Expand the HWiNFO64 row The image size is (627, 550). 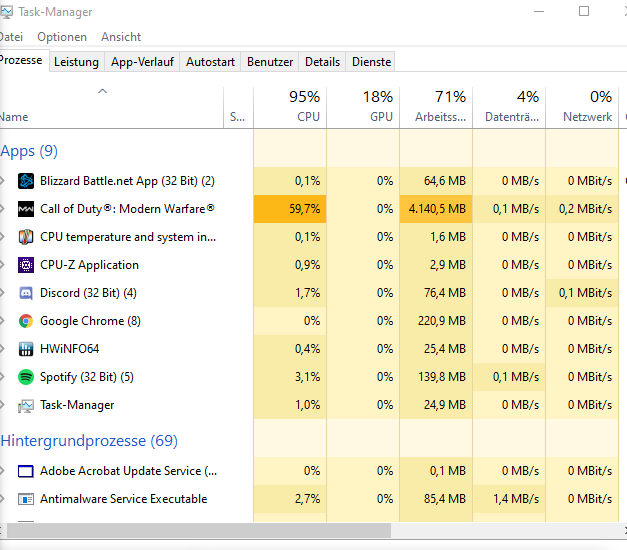coord(2,349)
